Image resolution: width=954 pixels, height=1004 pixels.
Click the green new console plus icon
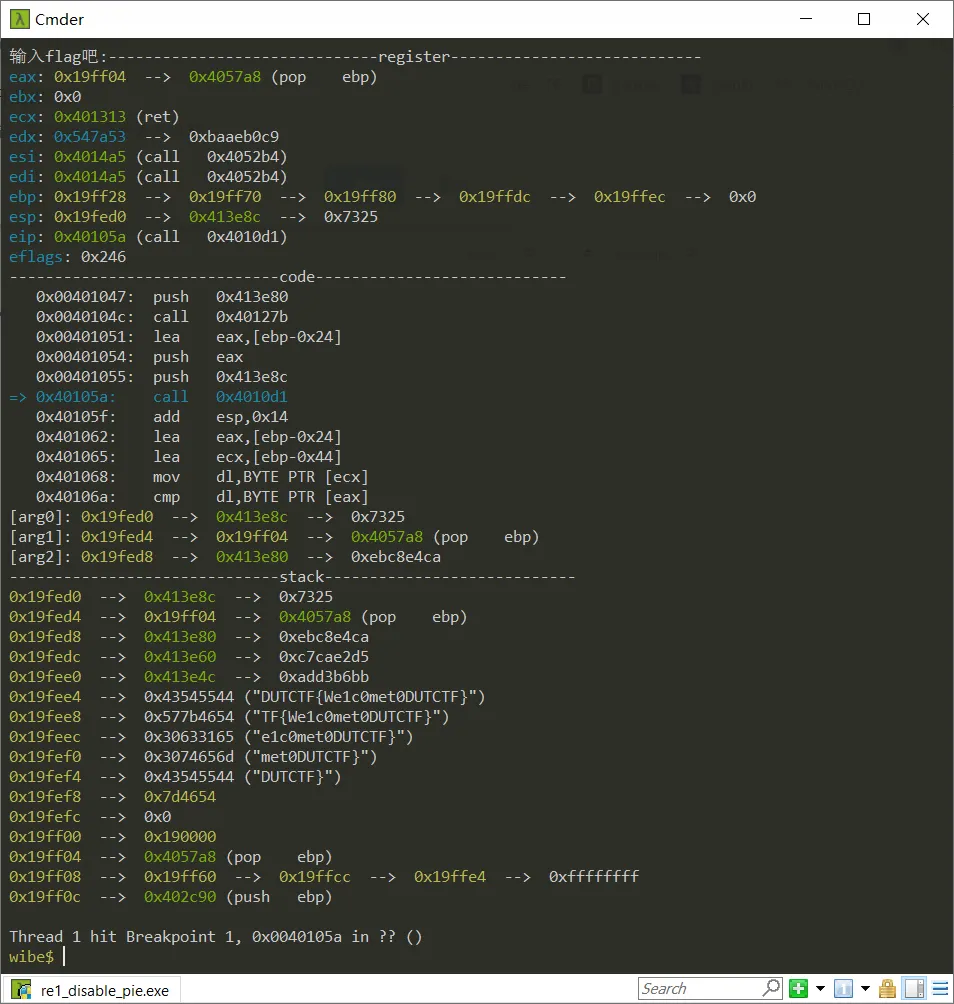798,989
